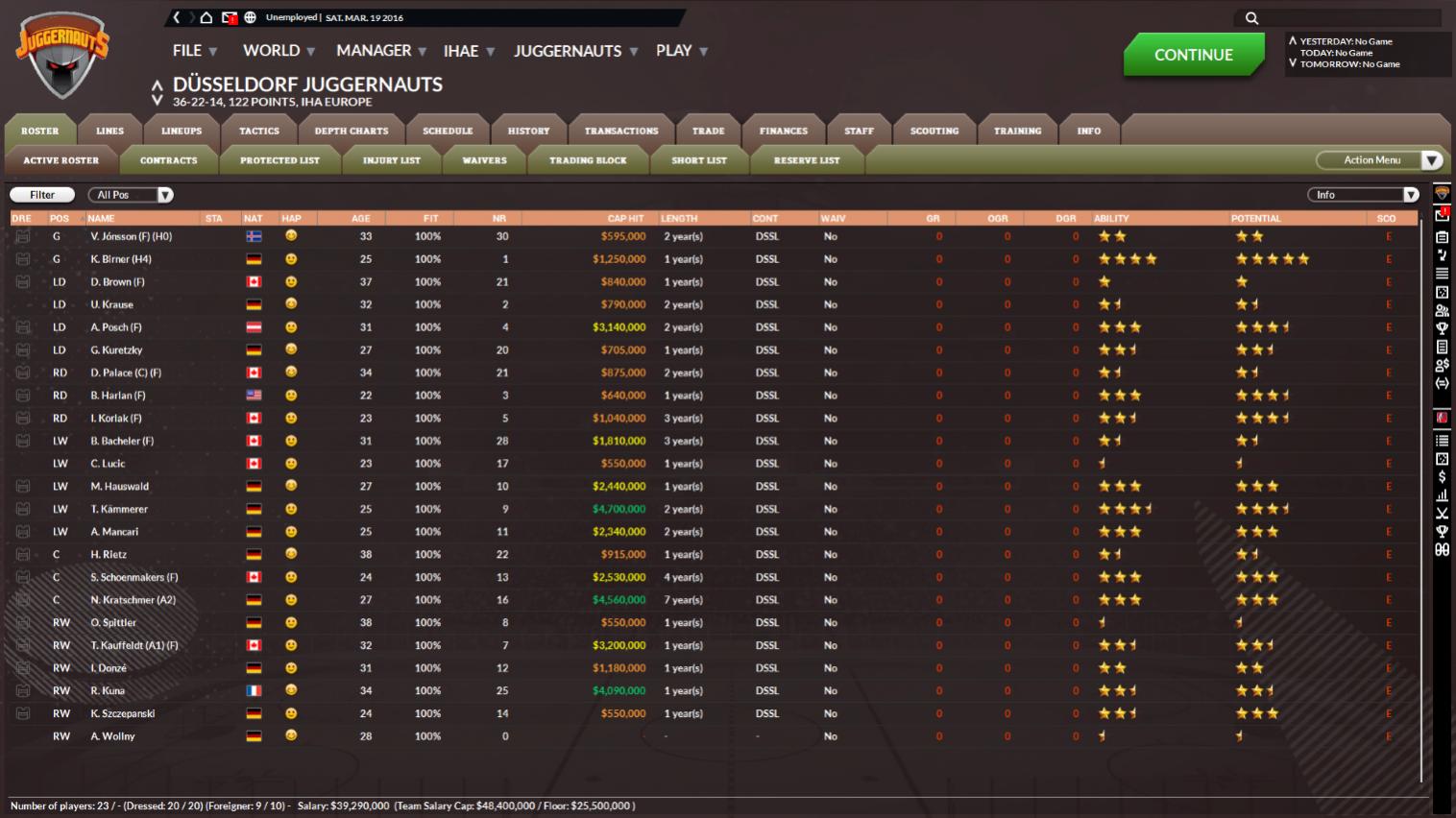This screenshot has width=1456, height=818.
Task: Click the home icon in top bar
Action: pyautogui.click(x=206, y=17)
